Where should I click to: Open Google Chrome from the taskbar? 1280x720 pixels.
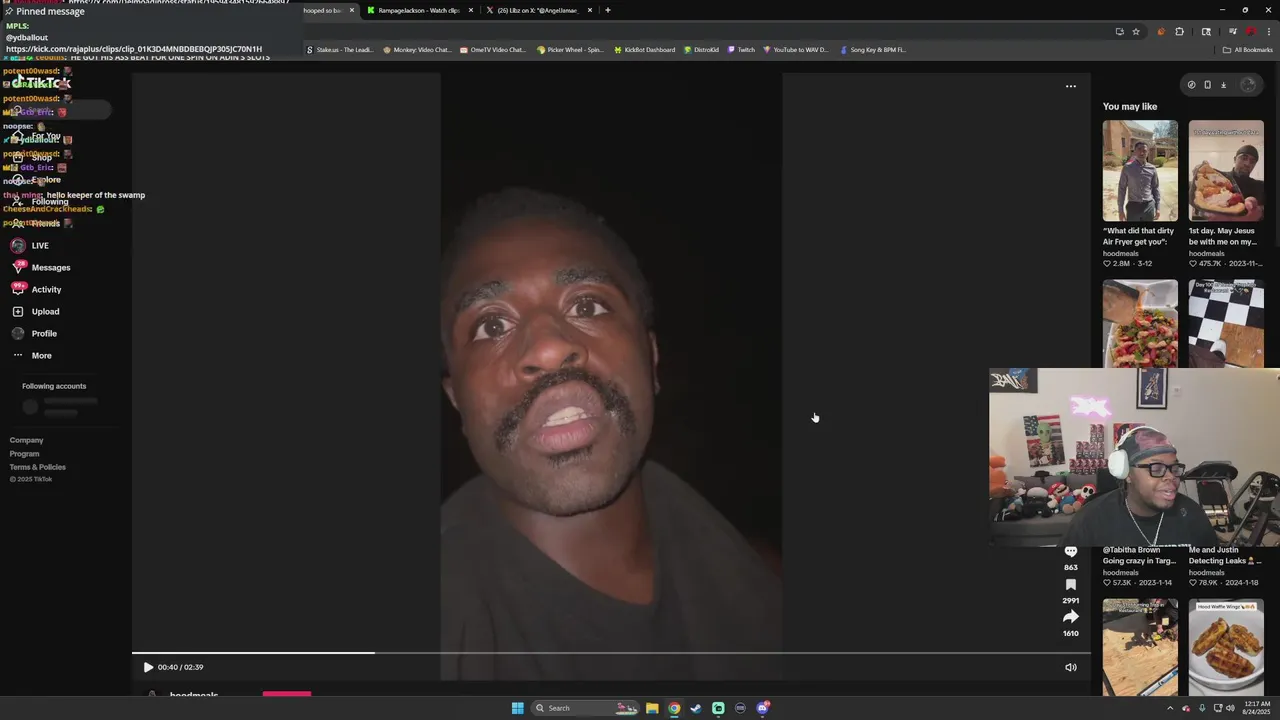click(674, 708)
